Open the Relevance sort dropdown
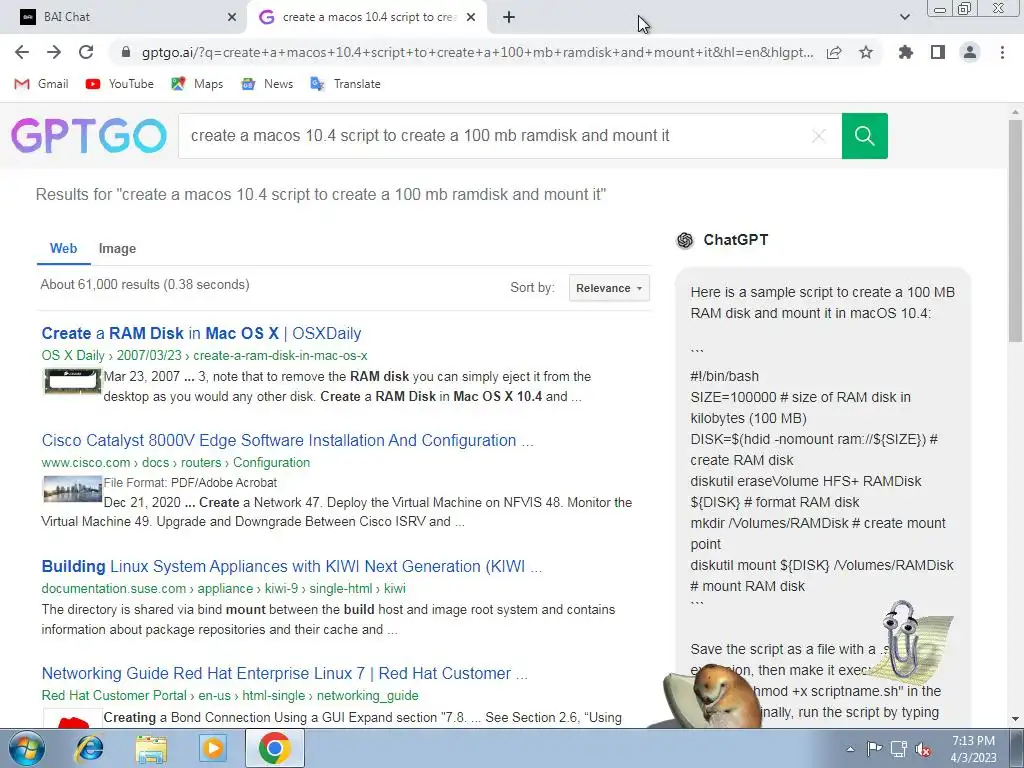This screenshot has width=1024, height=768. [x=609, y=288]
